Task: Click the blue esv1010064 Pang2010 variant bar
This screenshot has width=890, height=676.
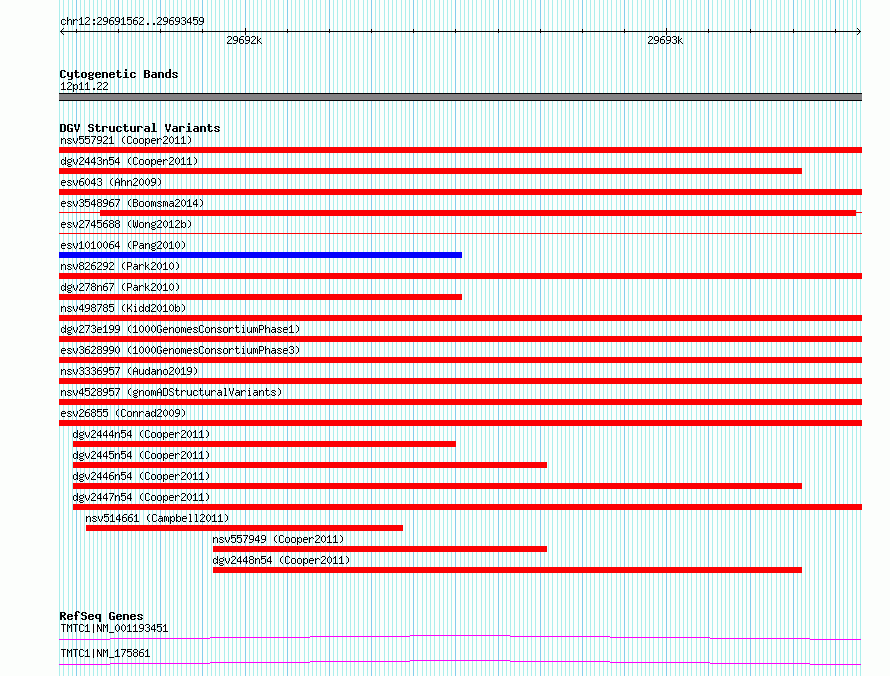Action: tap(261, 255)
